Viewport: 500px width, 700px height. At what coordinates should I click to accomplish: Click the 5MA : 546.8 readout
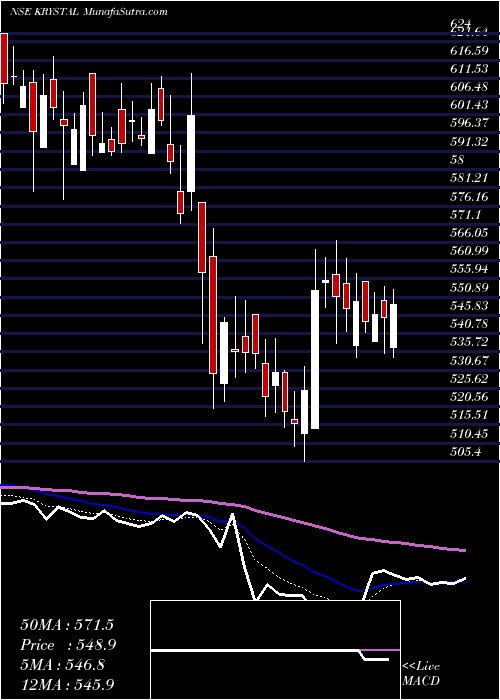[x=63, y=665]
